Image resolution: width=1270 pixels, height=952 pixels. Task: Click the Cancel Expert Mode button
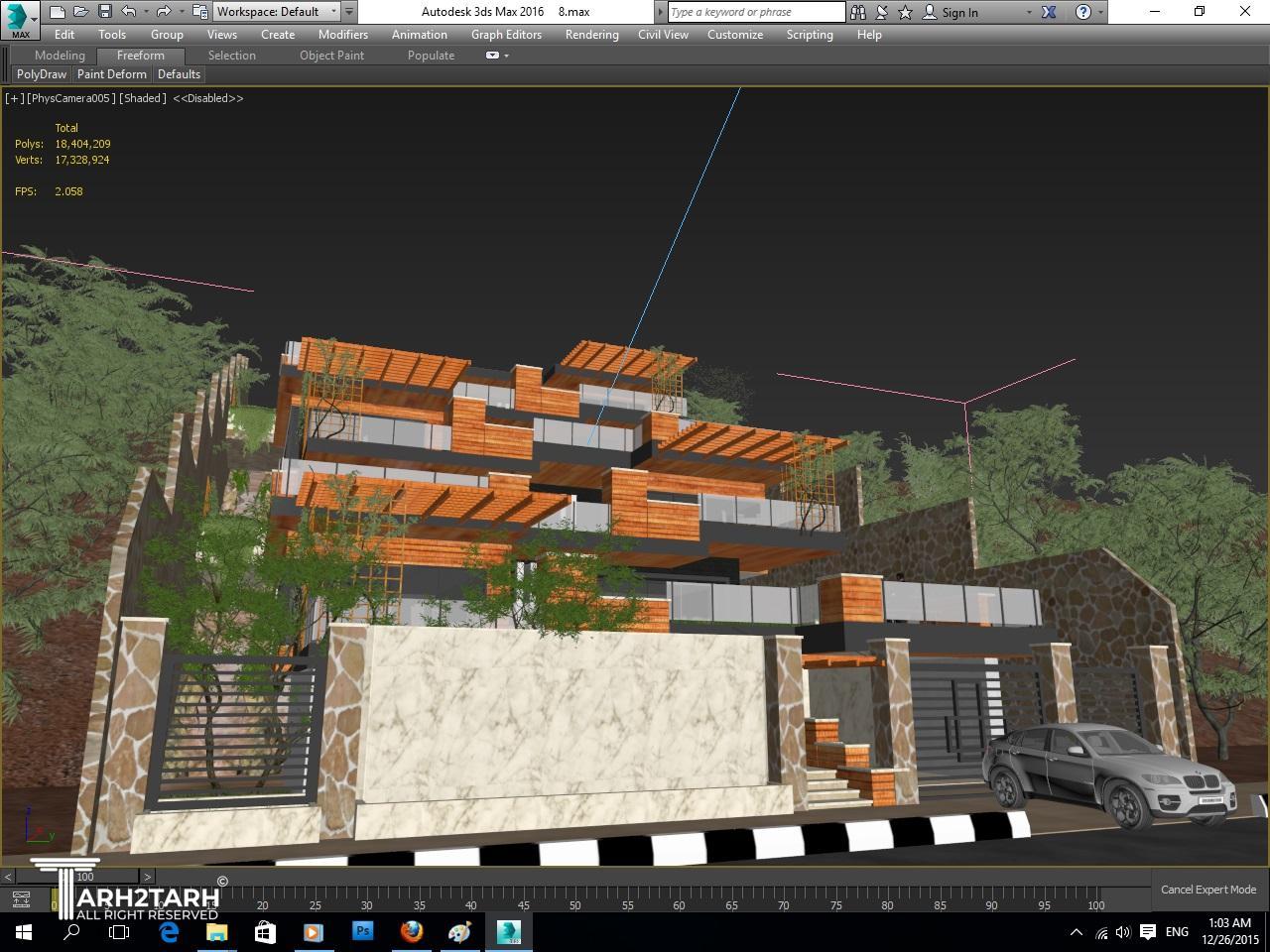pos(1207,890)
